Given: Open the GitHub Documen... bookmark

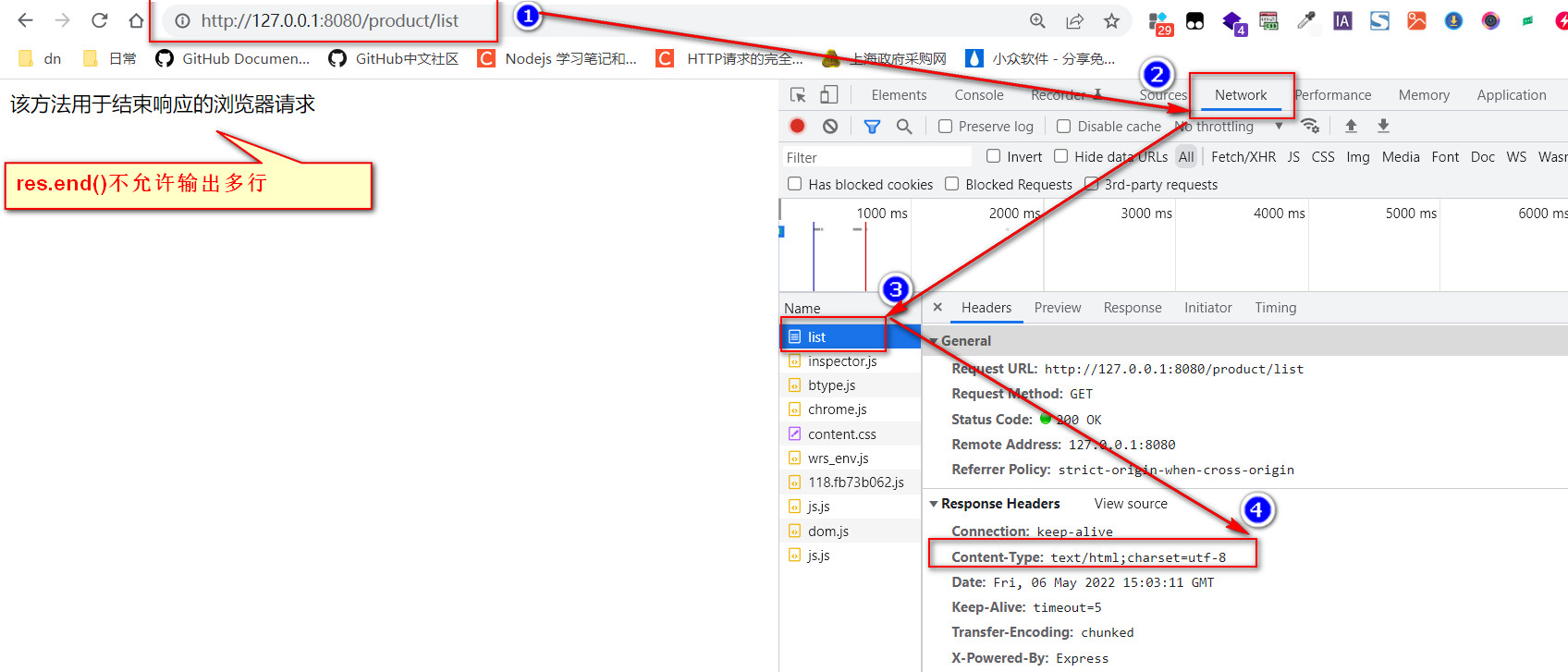Looking at the screenshot, I should [233, 58].
